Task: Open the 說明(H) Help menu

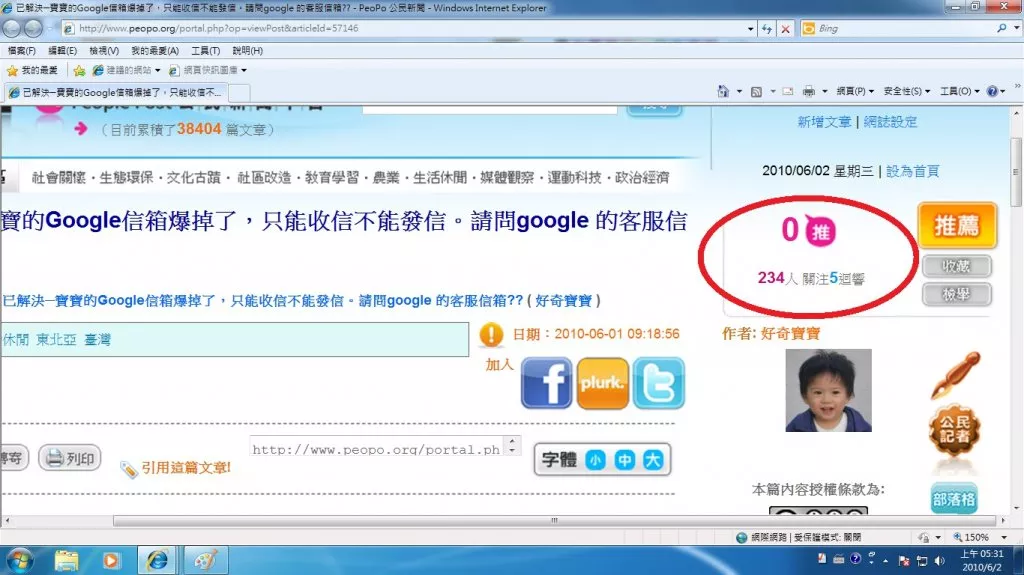Action: pyautogui.click(x=248, y=50)
